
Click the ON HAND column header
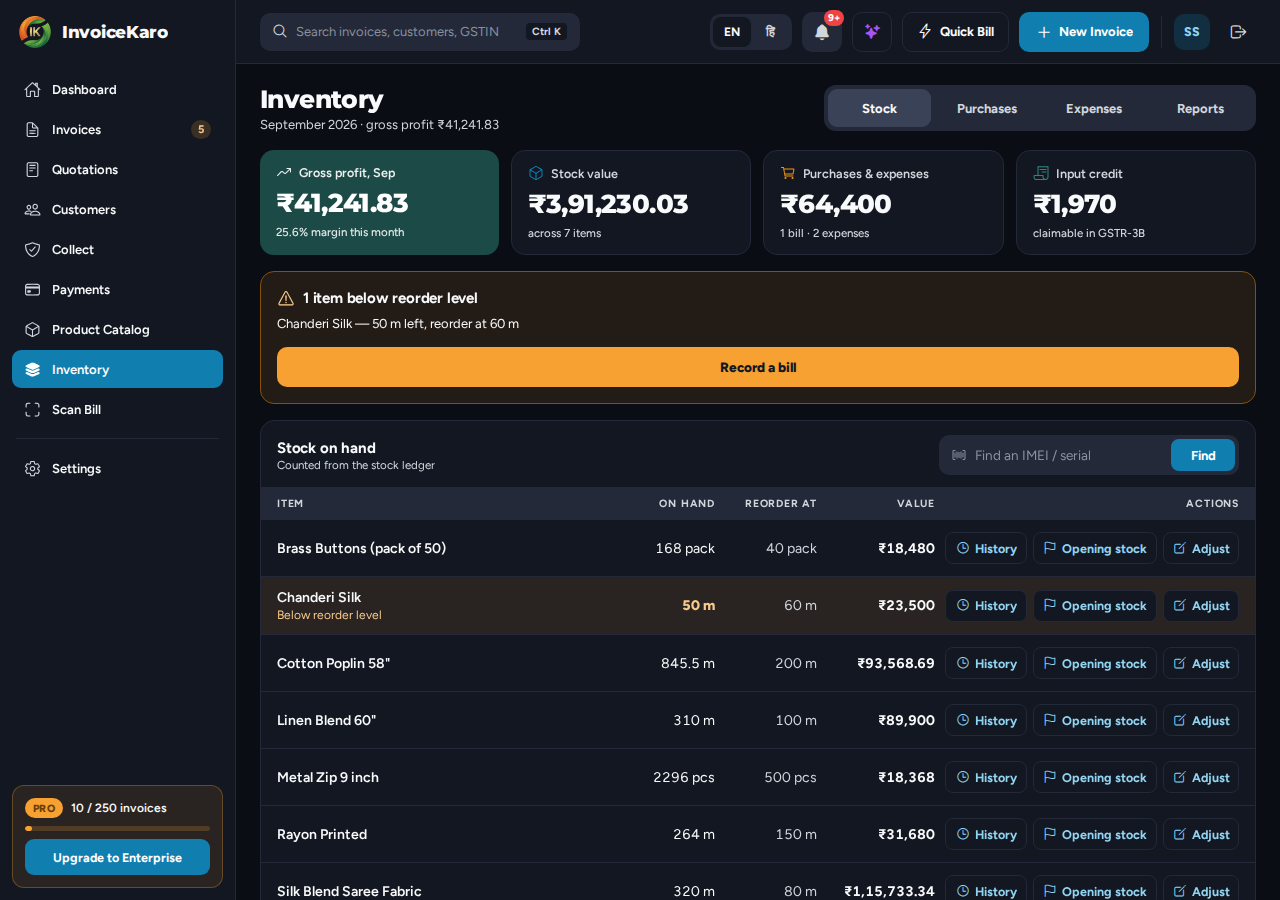coord(687,503)
